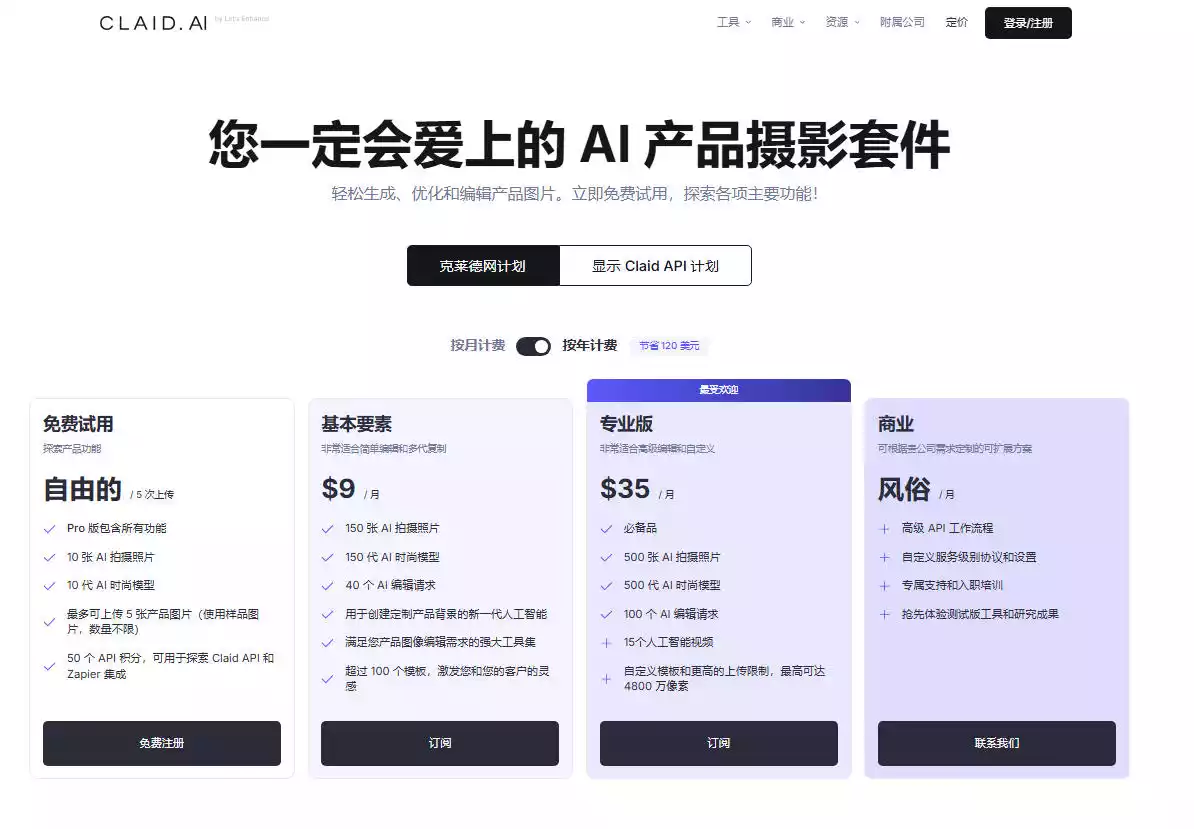Click 非常适合简单编辑和多代复制 description
Screen dimensions: 1194x829
(384, 448)
